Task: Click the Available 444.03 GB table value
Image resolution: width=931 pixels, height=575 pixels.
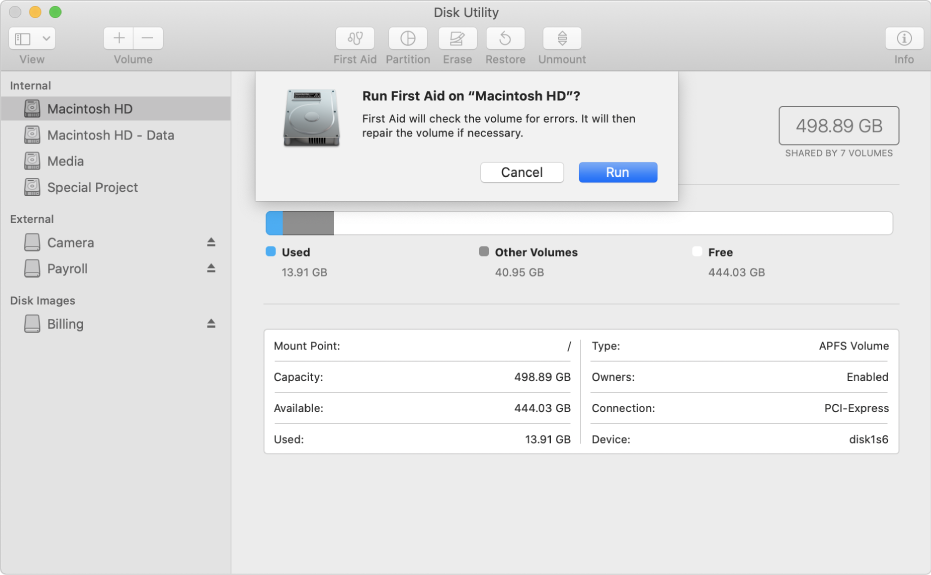Action: click(542, 408)
